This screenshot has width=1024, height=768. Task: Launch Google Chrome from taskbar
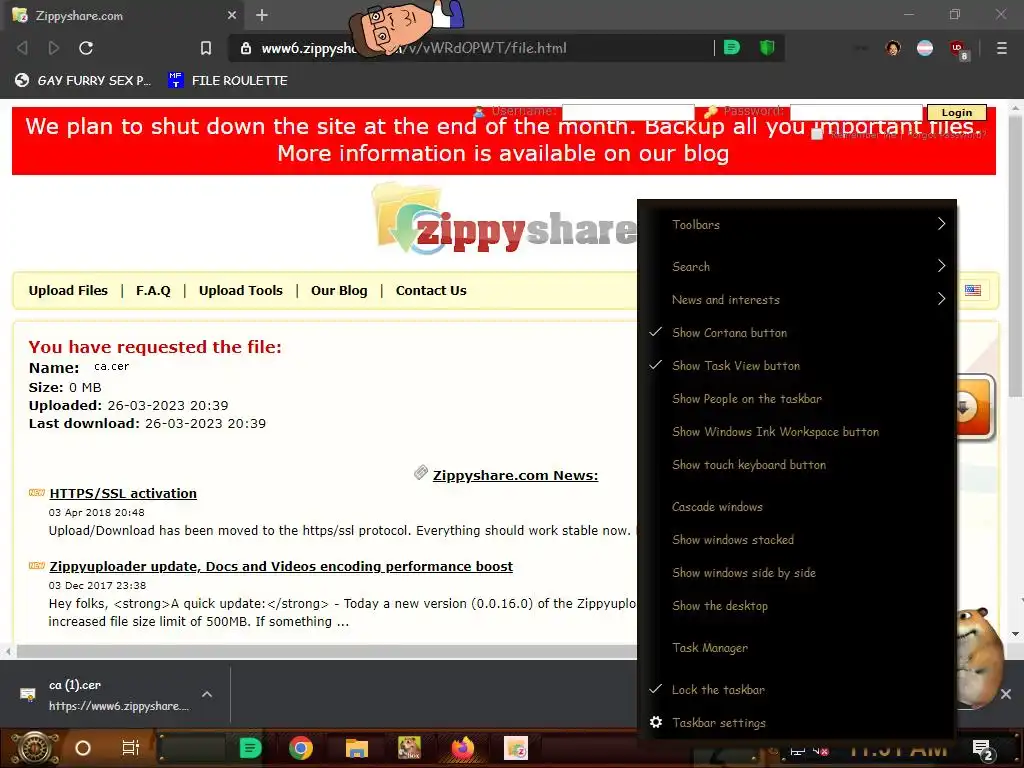[x=300, y=748]
